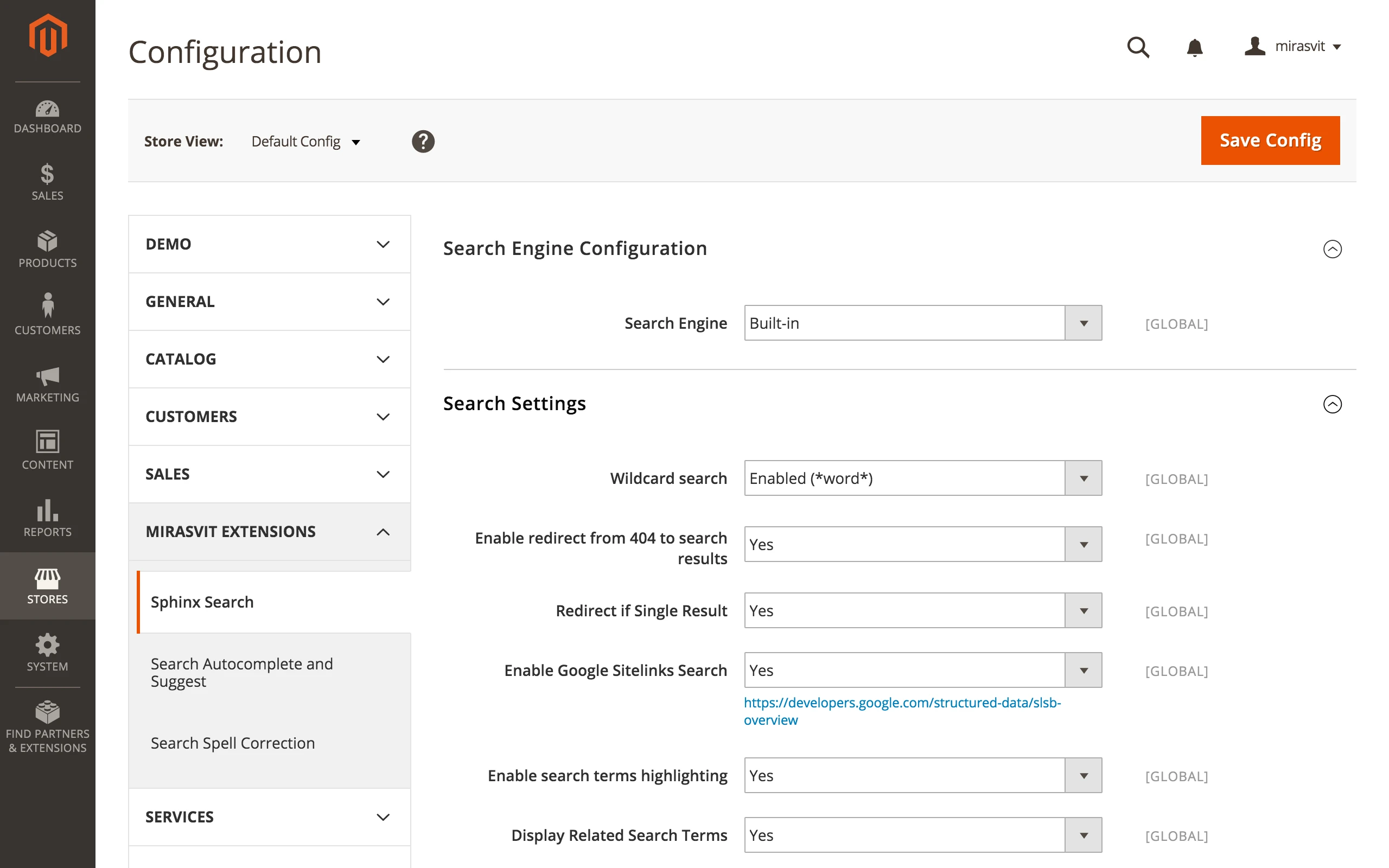
Task: Click the help question mark icon
Action: click(423, 141)
